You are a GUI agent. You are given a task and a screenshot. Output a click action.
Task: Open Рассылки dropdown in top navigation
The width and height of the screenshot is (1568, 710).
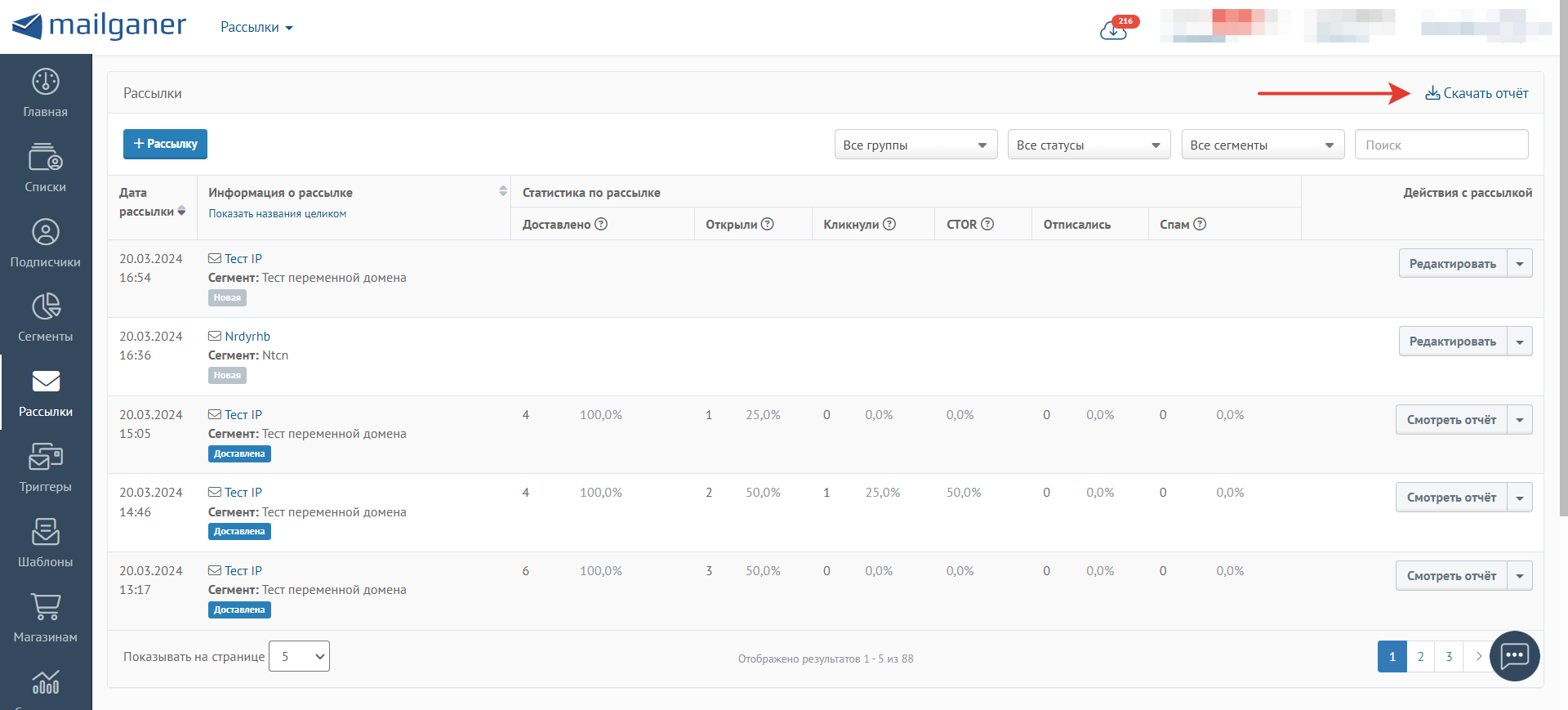256,27
